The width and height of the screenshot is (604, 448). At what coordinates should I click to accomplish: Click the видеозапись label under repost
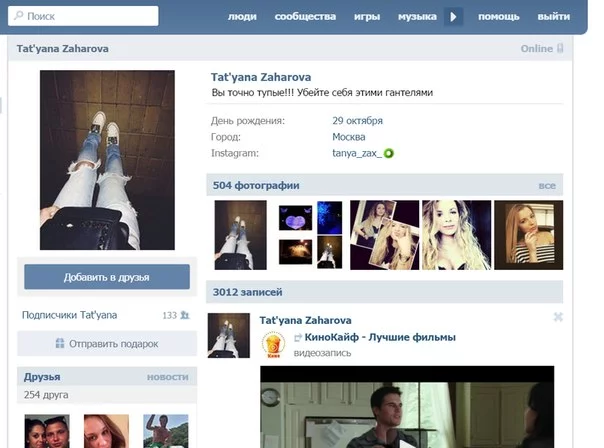pos(322,353)
